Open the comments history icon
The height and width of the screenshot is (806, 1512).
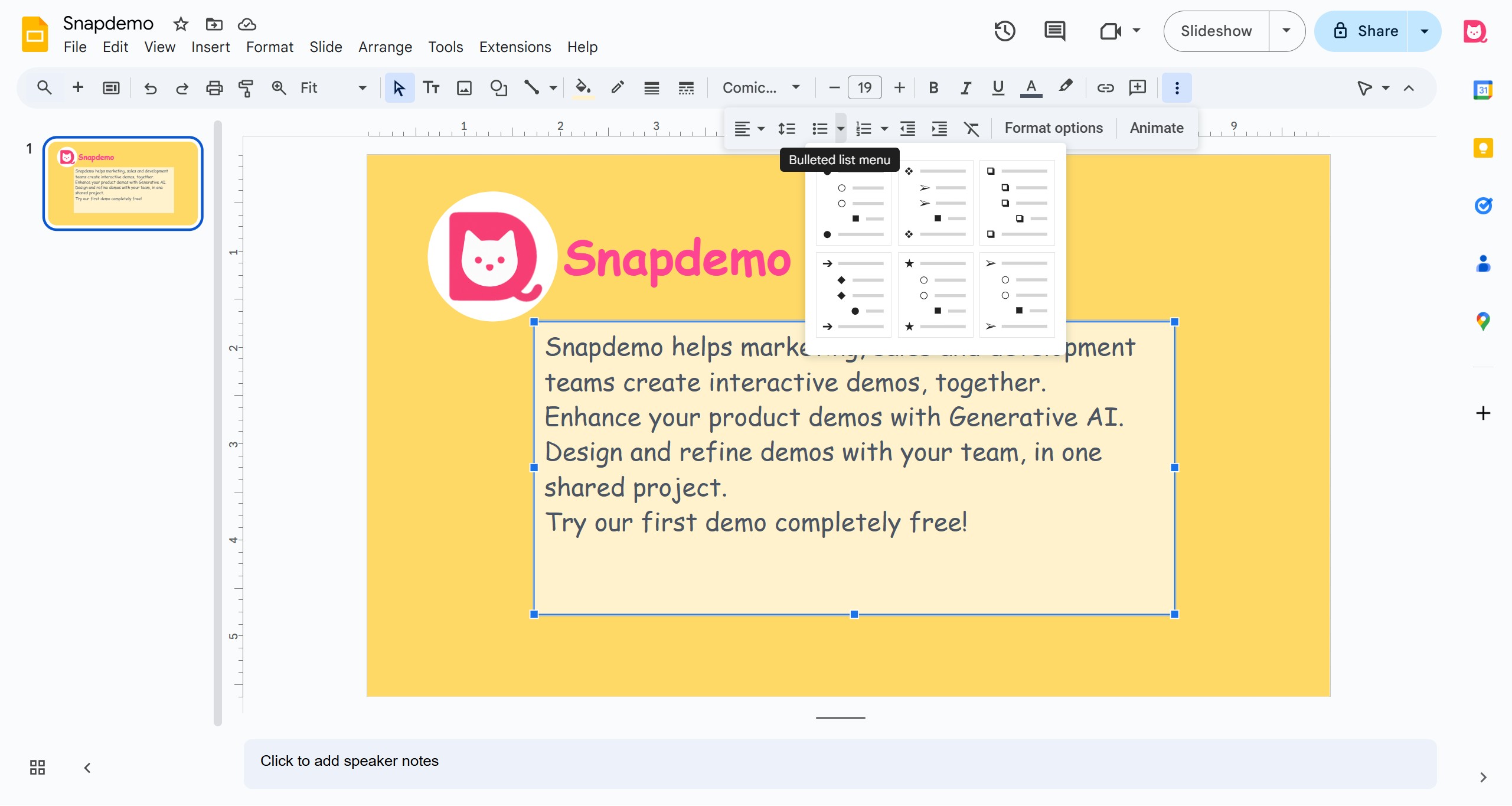[x=1055, y=31]
